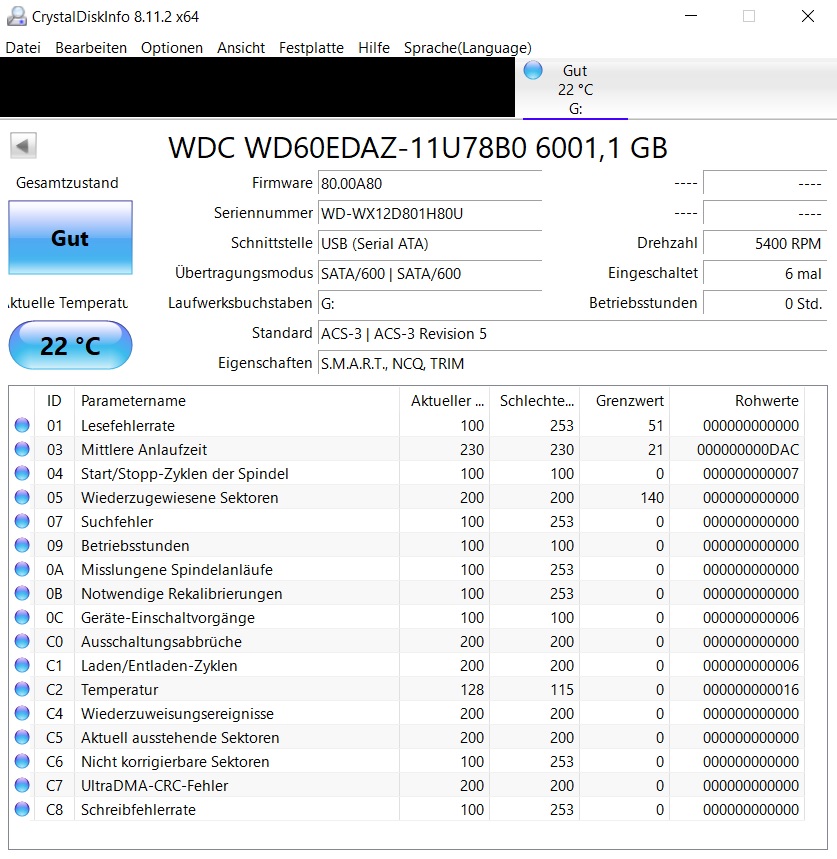This screenshot has height=859, width=837.
Task: Open the Optionen menu
Action: tap(171, 48)
